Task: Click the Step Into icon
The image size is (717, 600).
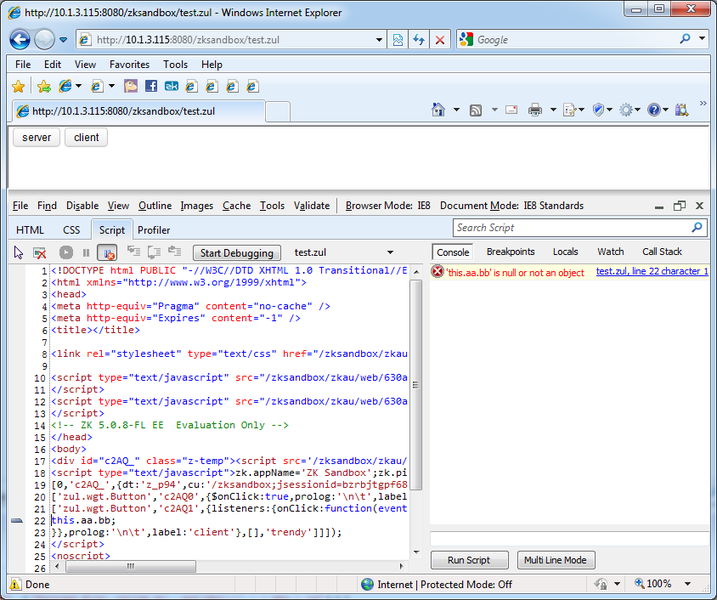Action: [x=134, y=252]
